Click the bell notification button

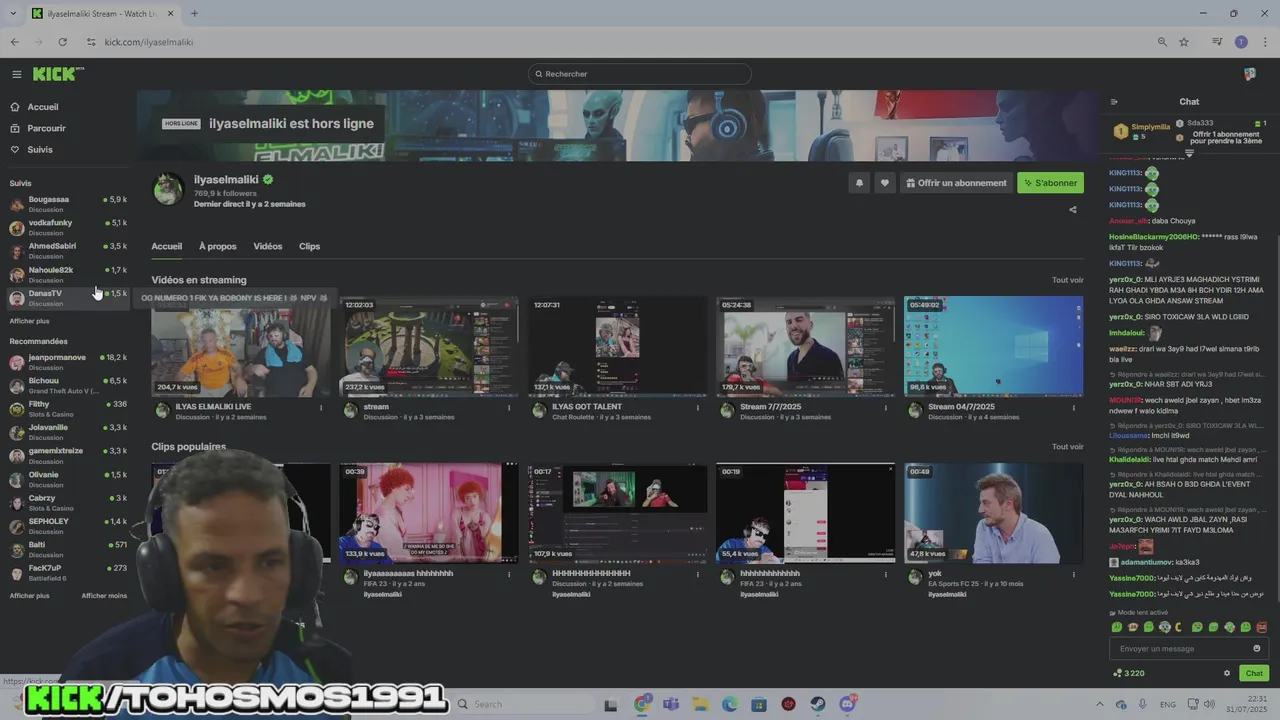pos(858,183)
